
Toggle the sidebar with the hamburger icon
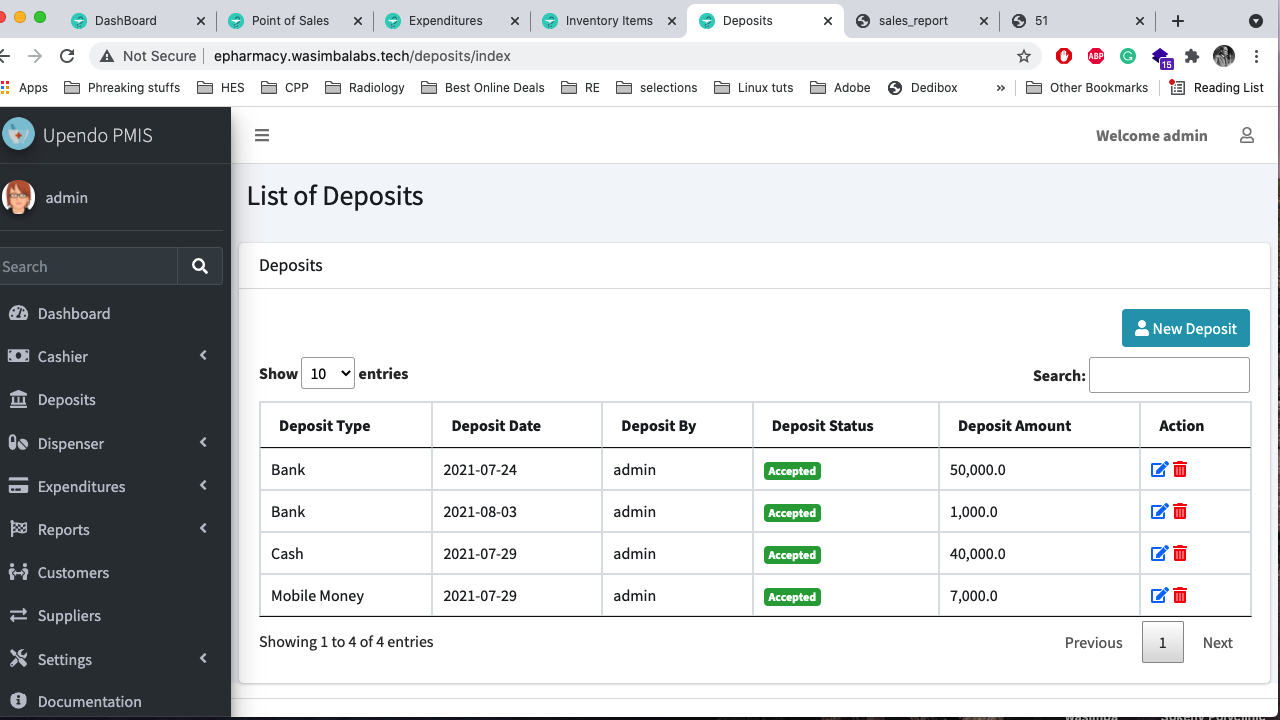coord(262,135)
